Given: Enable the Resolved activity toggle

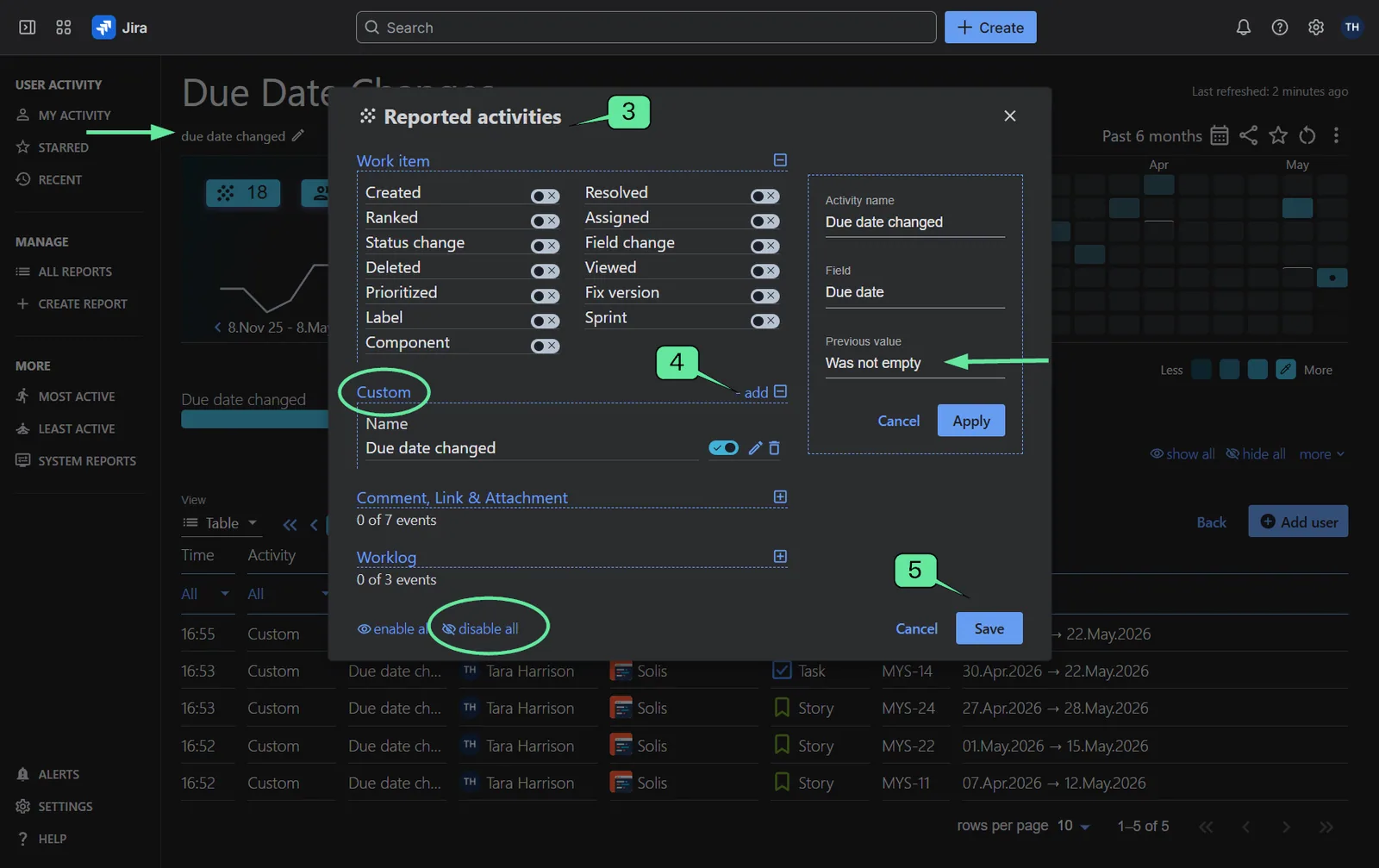Looking at the screenshot, I should coord(764,197).
